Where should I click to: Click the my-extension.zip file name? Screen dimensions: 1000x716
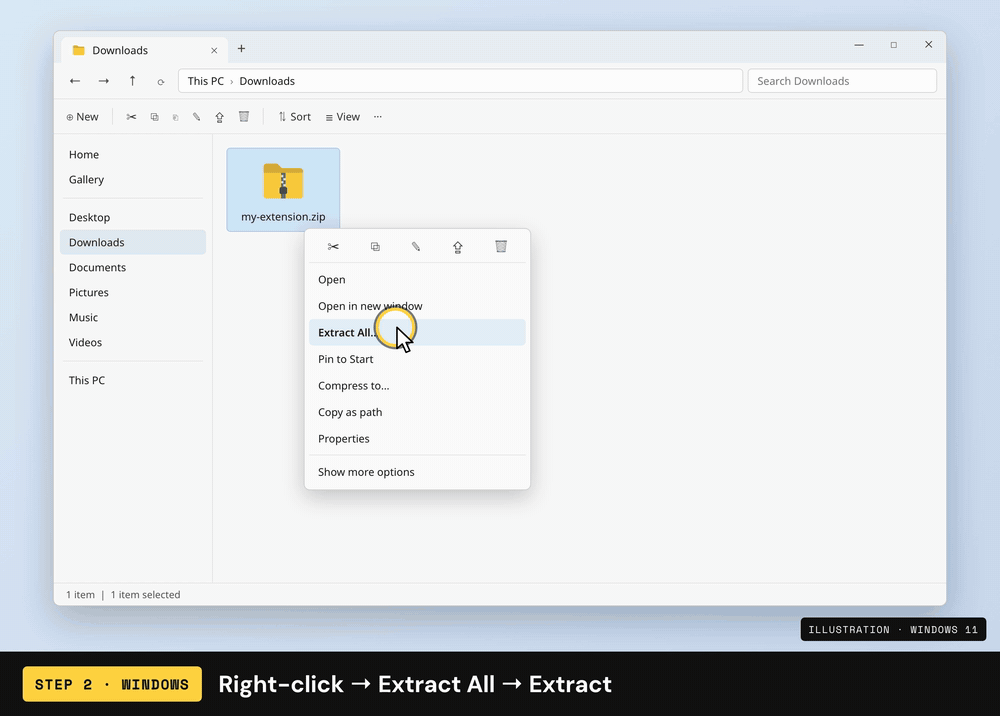click(x=283, y=217)
